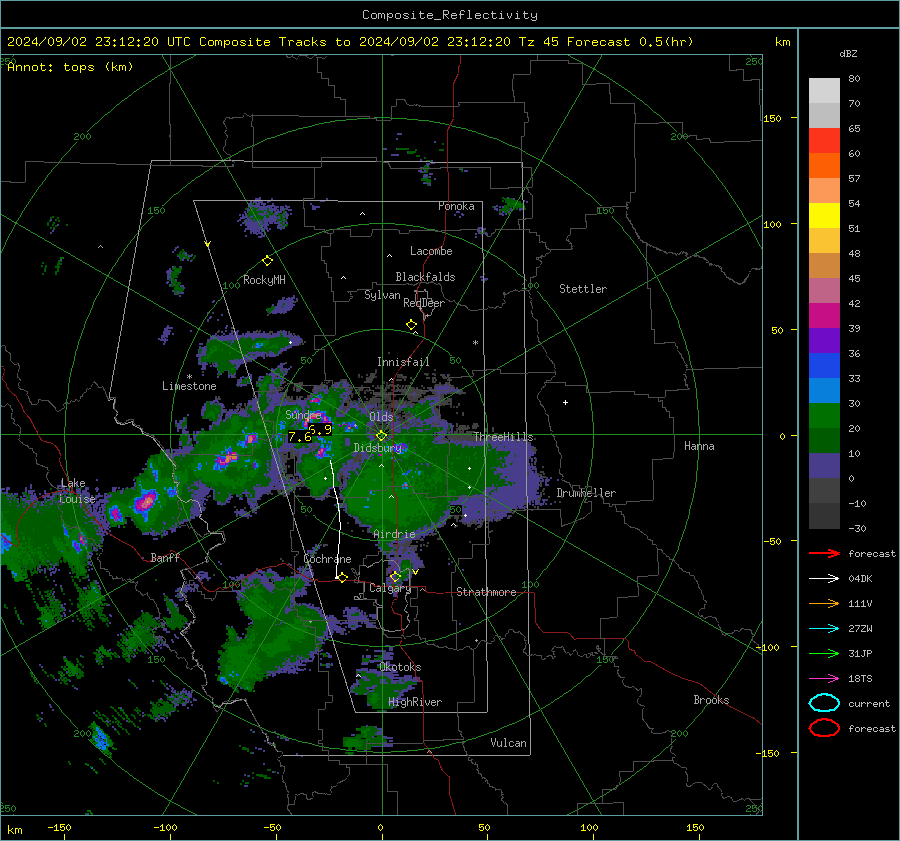
Task: Click the Sundre town label
Action: click(303, 414)
